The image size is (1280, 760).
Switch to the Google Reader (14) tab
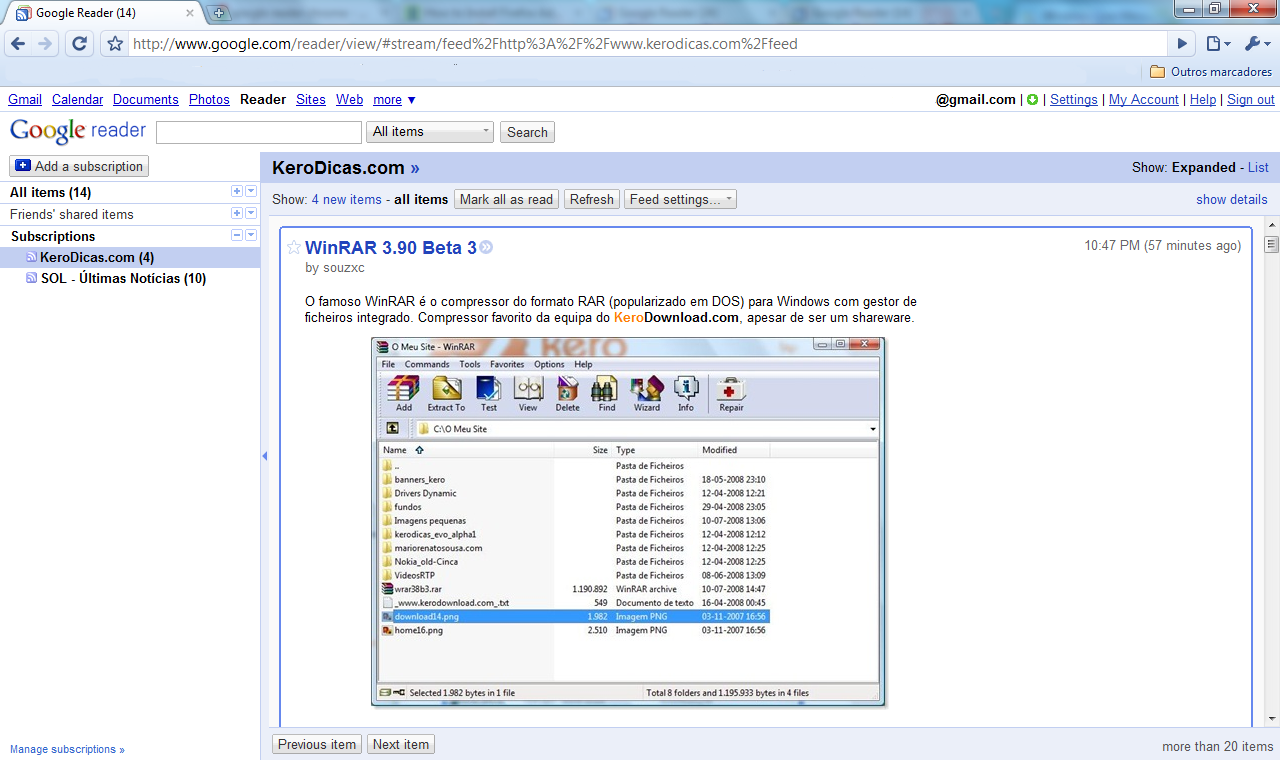(x=103, y=13)
